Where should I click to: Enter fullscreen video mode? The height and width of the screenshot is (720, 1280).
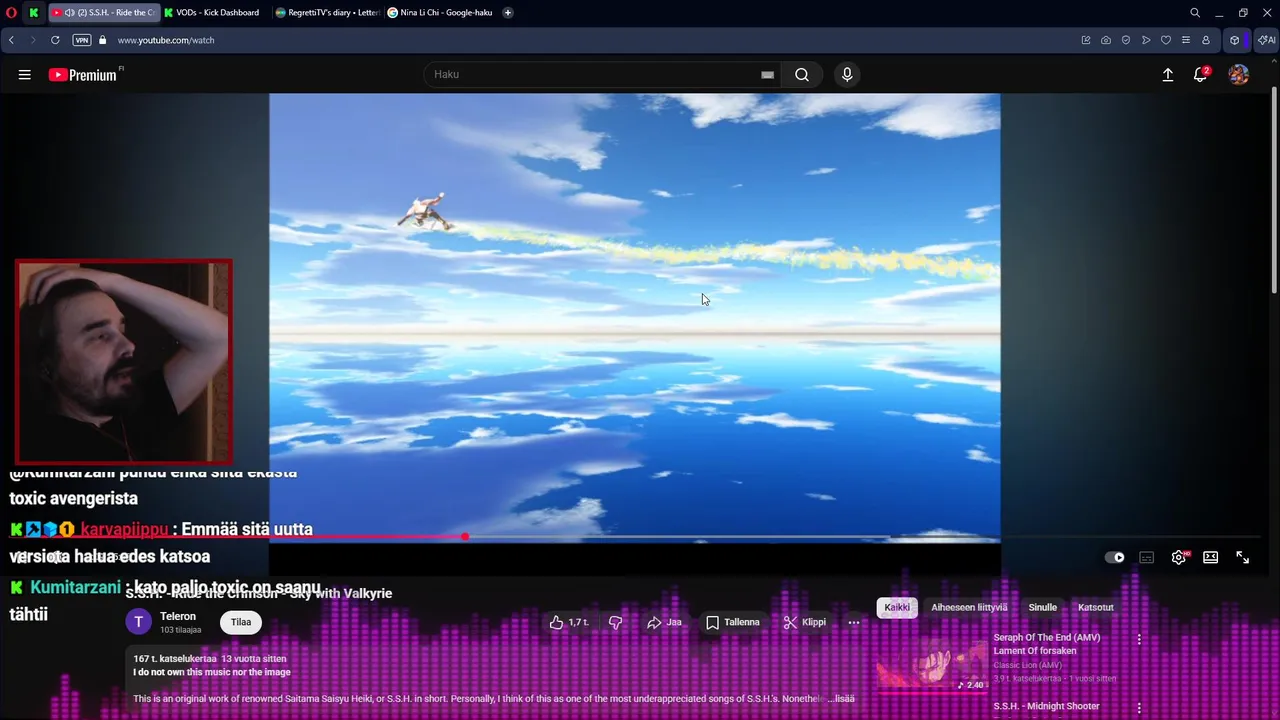tap(1243, 558)
